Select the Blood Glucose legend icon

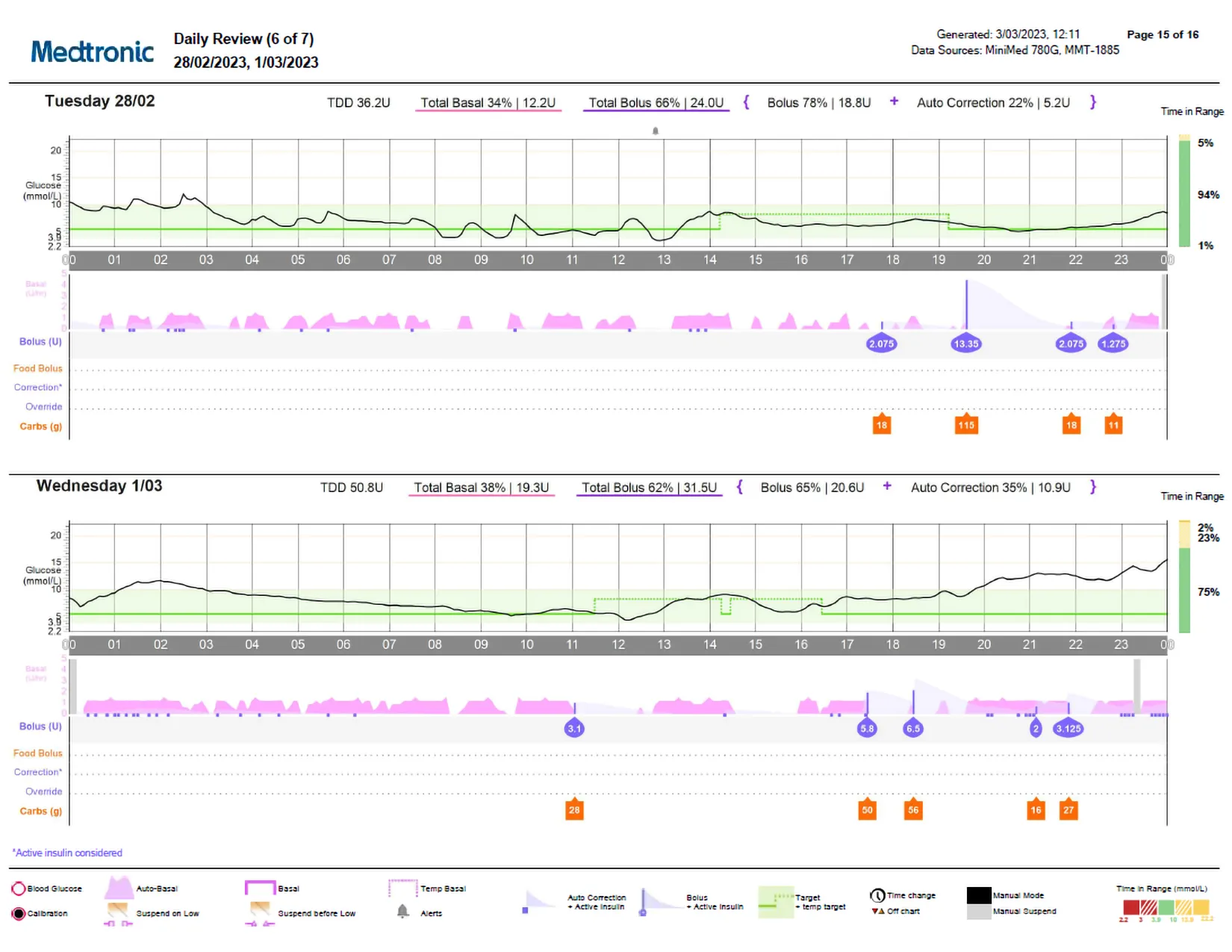(18, 888)
